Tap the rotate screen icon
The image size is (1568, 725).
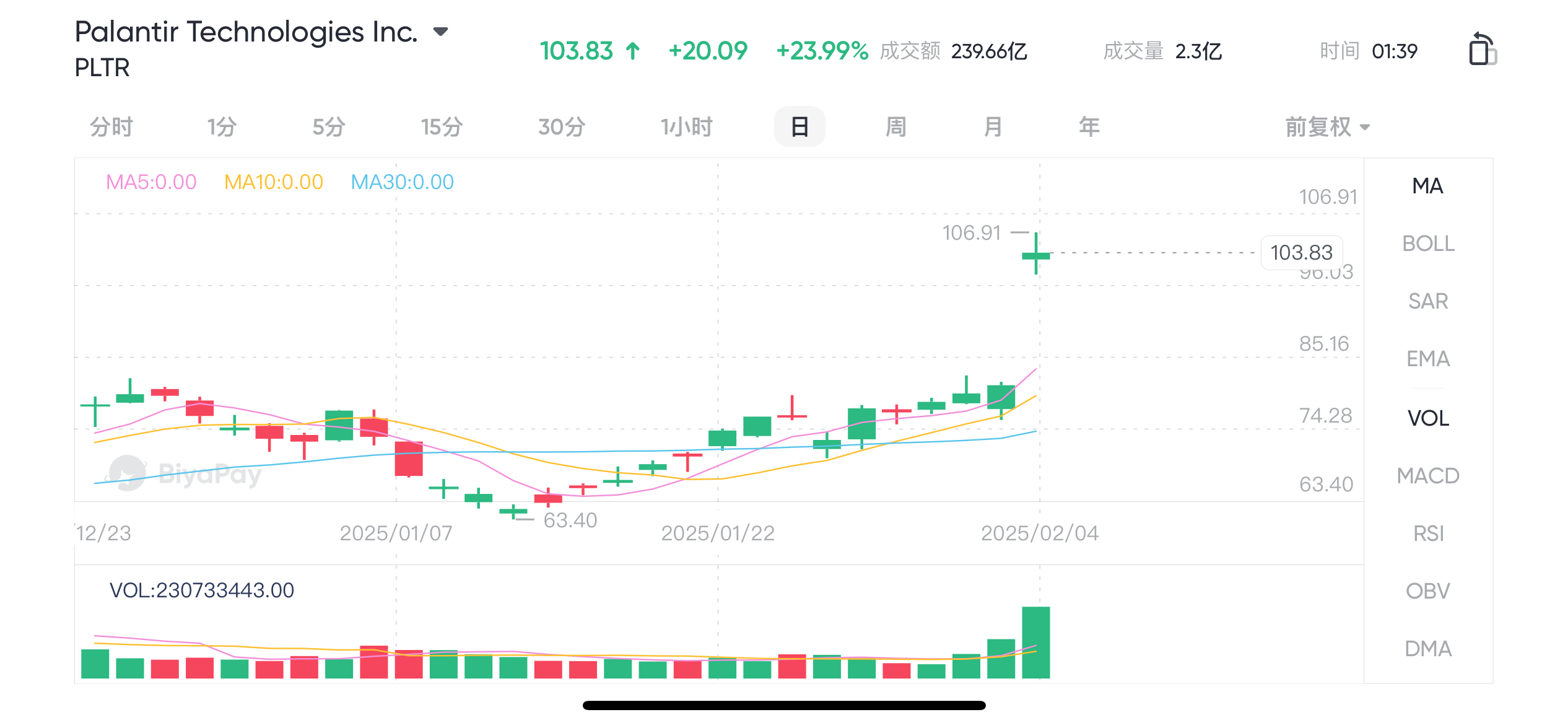(x=1482, y=50)
